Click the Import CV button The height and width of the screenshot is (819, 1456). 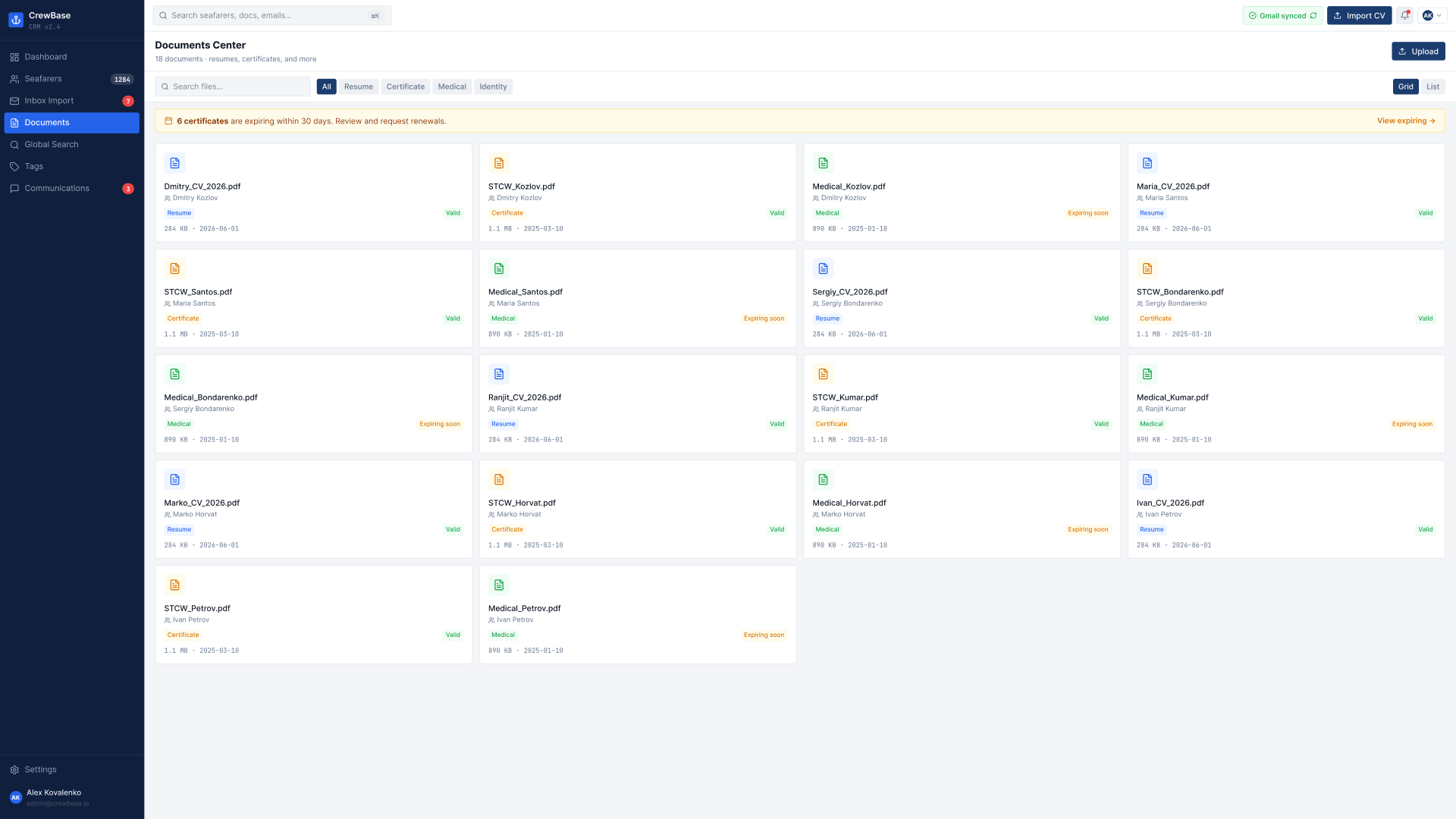pos(1359,15)
